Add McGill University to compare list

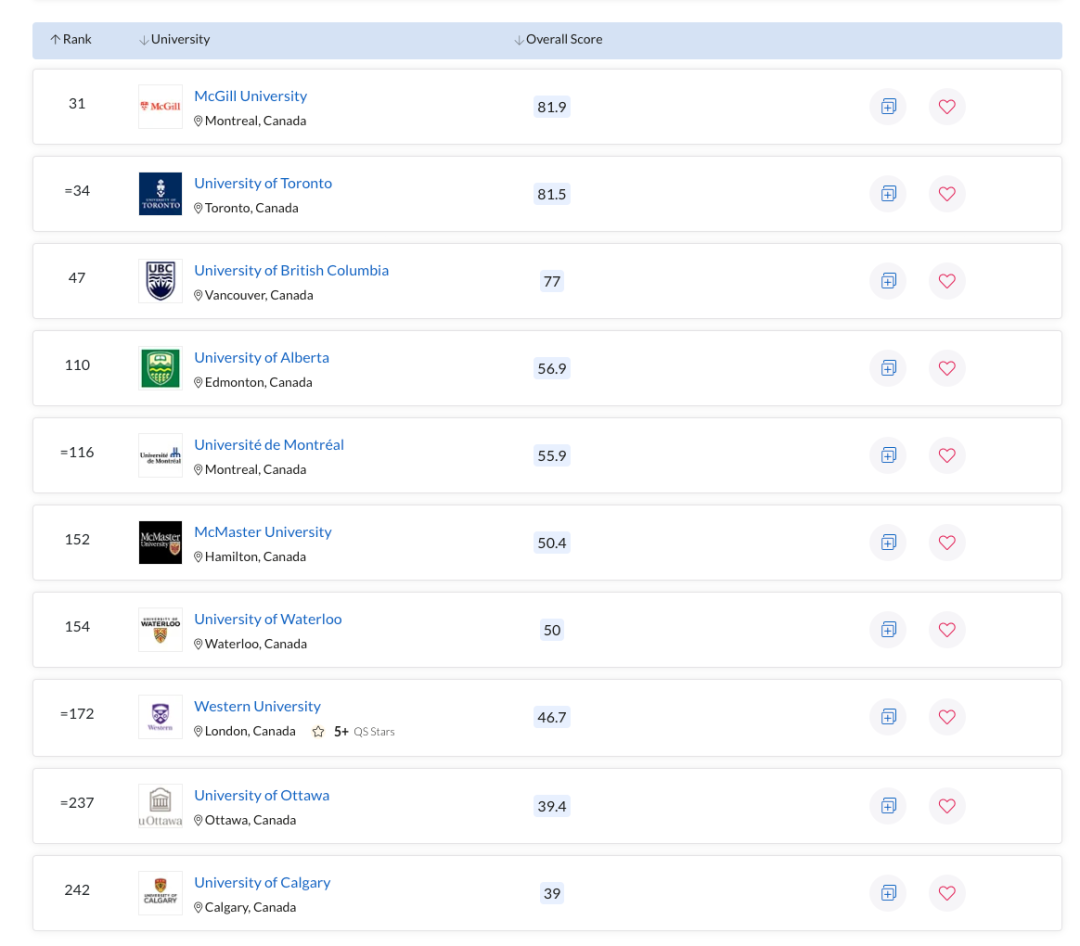(889, 107)
